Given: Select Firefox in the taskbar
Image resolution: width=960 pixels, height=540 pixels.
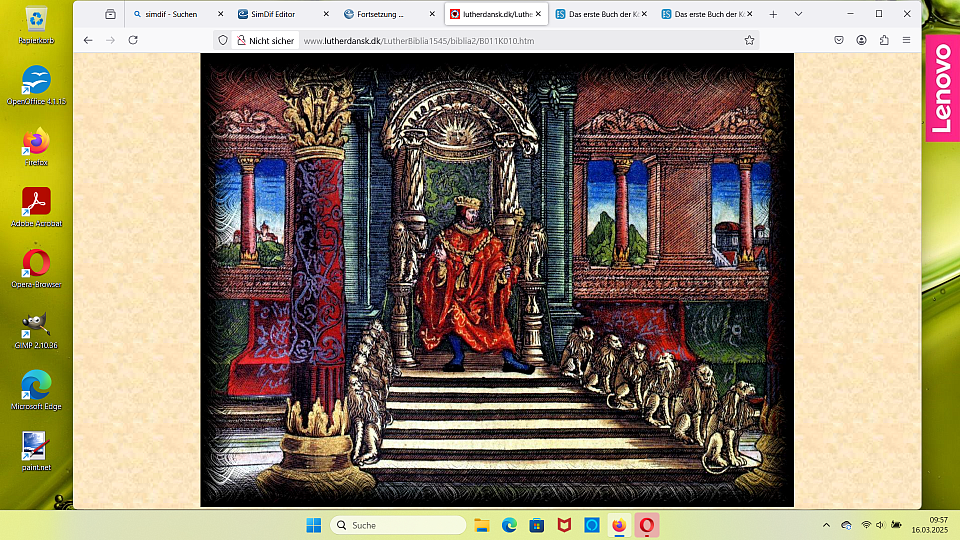Looking at the screenshot, I should coord(620,525).
